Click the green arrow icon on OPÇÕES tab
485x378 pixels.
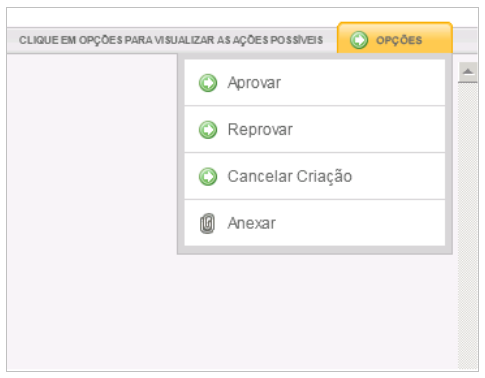(x=359, y=40)
